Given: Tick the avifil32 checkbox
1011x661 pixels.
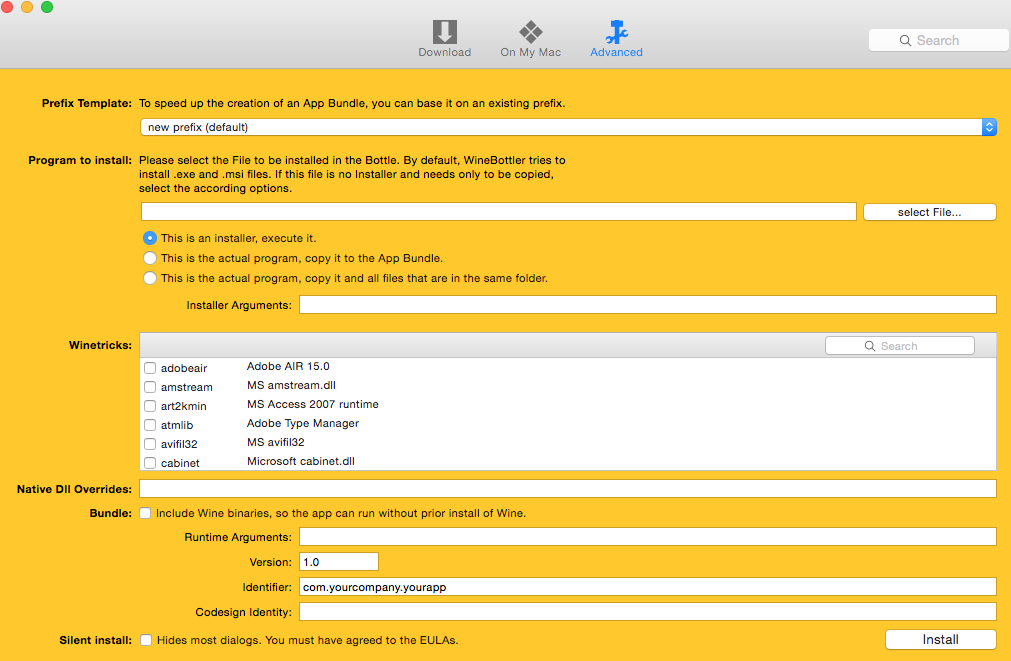Looking at the screenshot, I should (x=150, y=444).
